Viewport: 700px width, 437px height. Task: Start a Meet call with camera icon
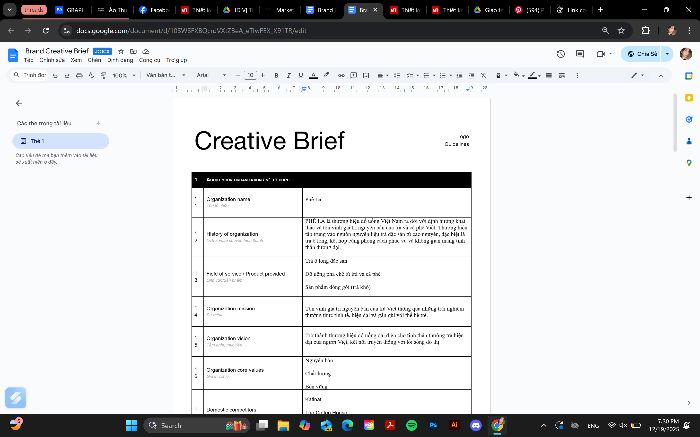[601, 54]
